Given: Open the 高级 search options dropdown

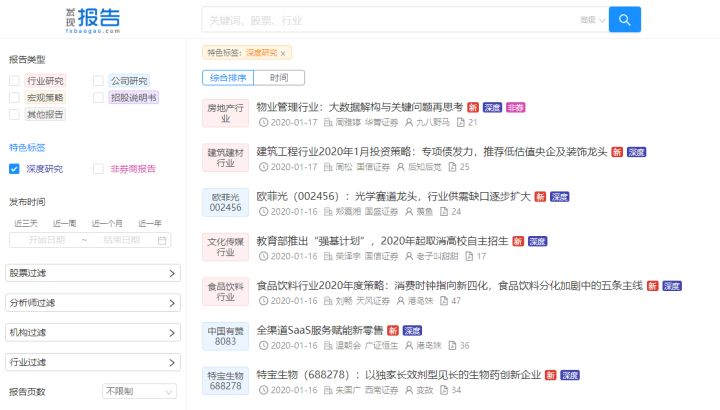Looking at the screenshot, I should coord(592,20).
